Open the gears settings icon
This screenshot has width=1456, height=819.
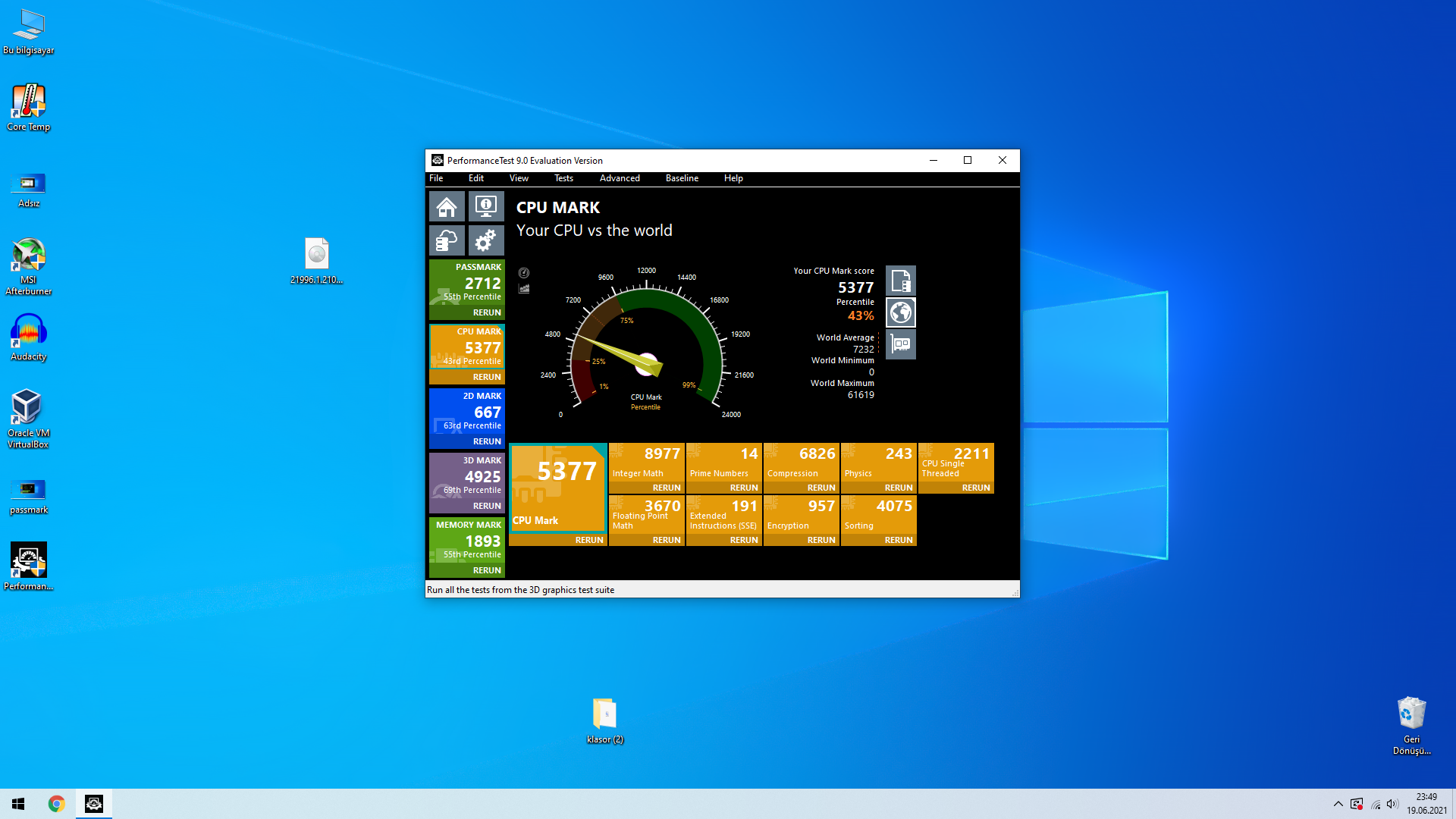coord(486,240)
